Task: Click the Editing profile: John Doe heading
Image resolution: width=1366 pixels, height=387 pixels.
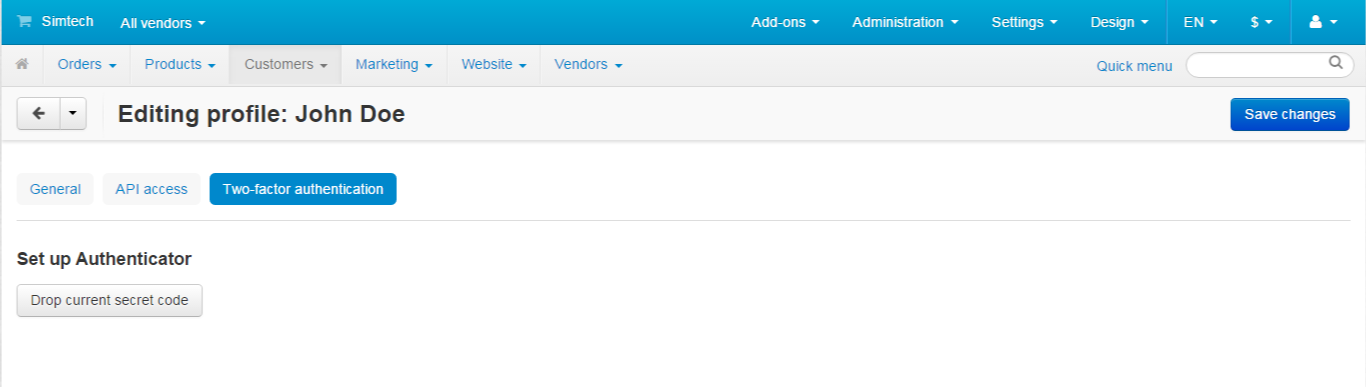Action: point(261,114)
